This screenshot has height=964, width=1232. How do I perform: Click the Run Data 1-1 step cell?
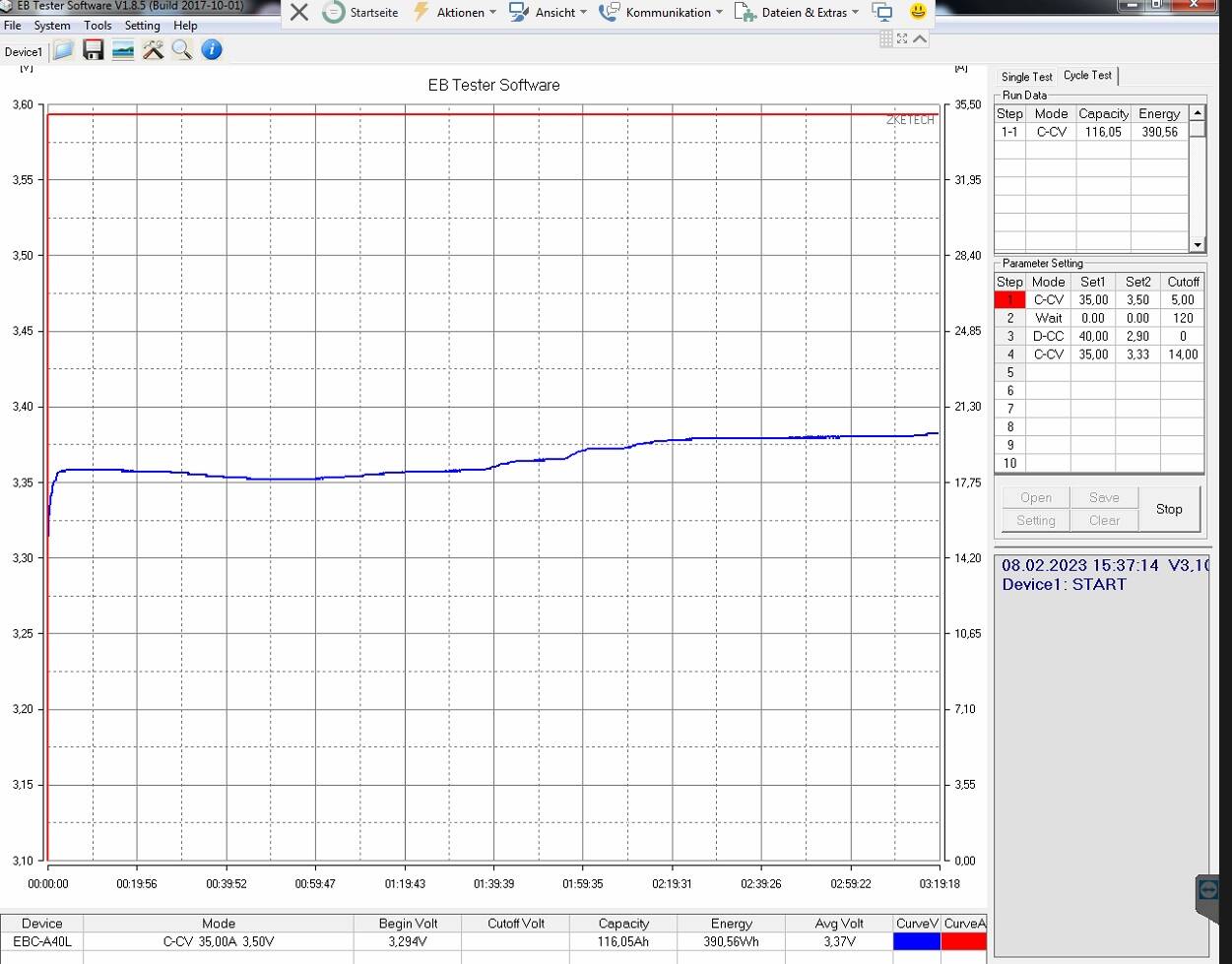(x=1009, y=132)
